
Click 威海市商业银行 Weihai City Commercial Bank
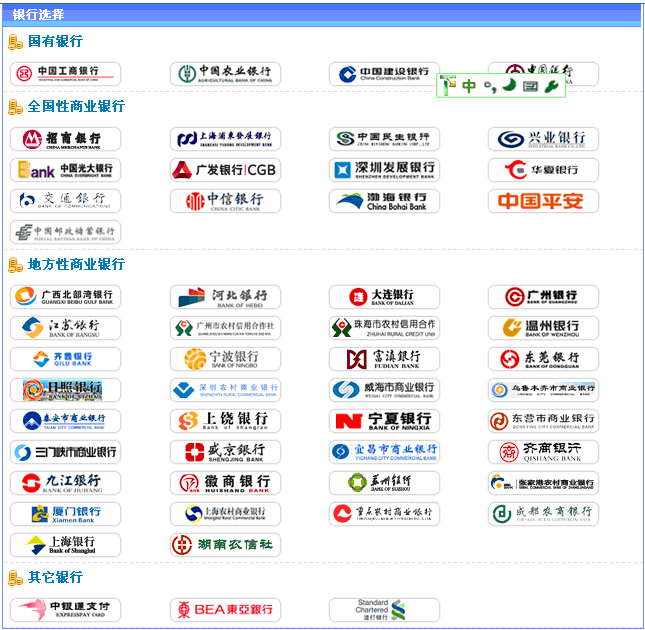[384, 390]
